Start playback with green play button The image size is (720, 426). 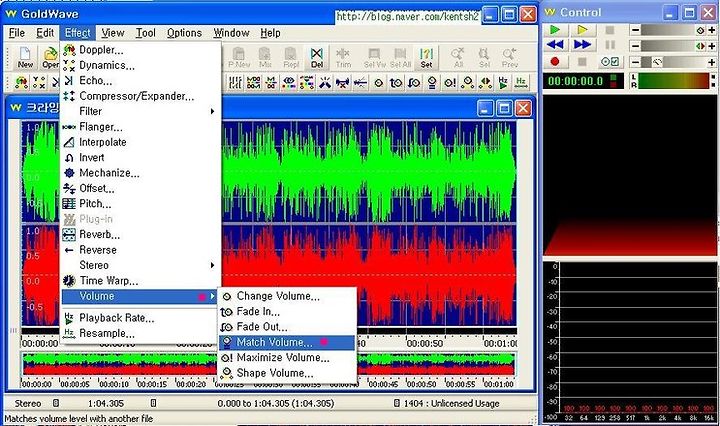(x=555, y=30)
